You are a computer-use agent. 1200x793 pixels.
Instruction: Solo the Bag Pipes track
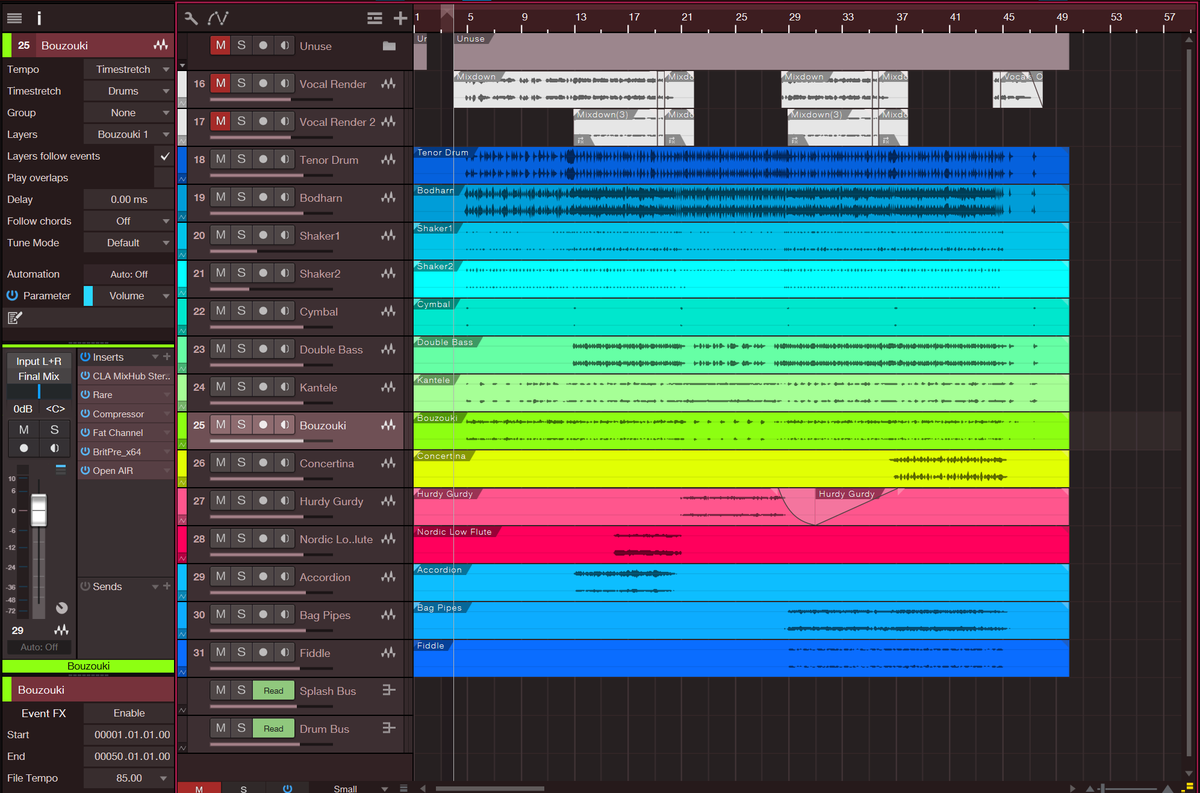point(241,615)
